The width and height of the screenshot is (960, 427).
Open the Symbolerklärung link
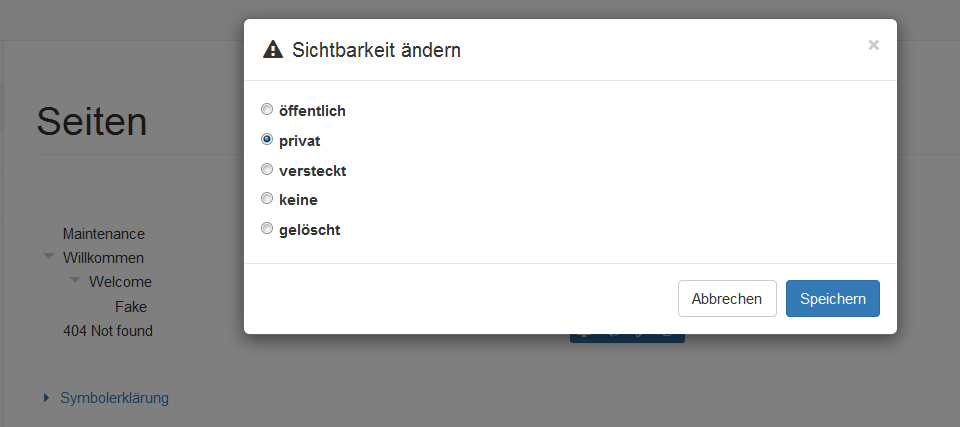pos(114,398)
